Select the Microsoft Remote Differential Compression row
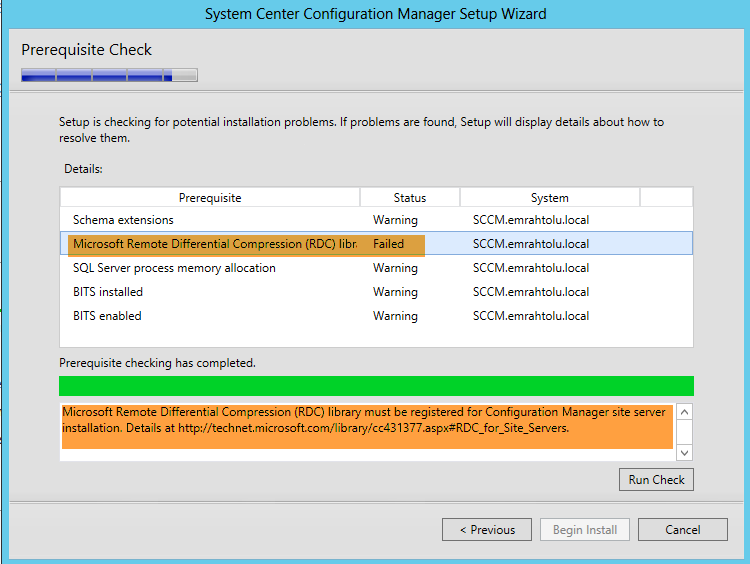750x564 pixels. 376,243
